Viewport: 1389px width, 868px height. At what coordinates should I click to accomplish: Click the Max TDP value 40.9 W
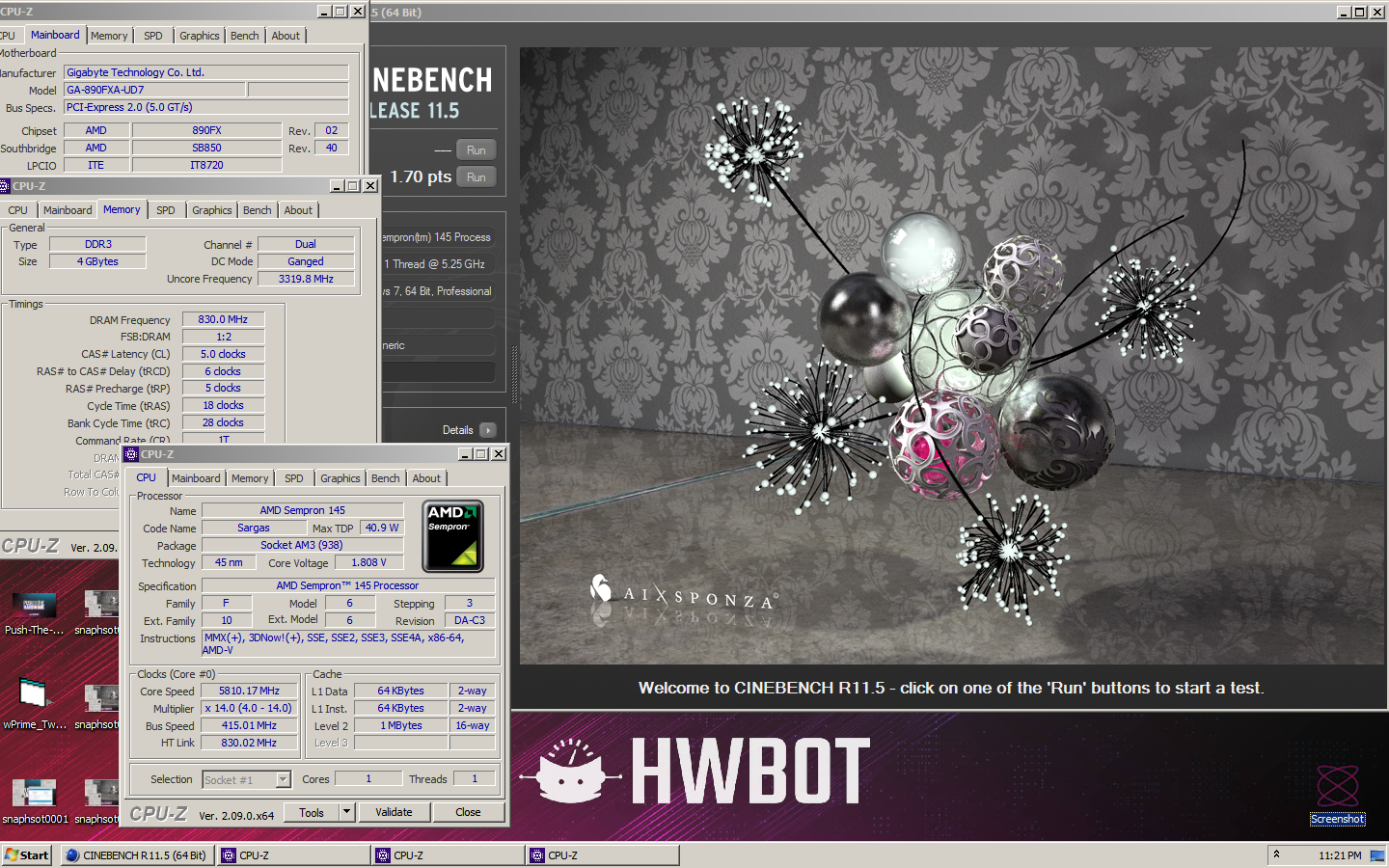coord(382,528)
